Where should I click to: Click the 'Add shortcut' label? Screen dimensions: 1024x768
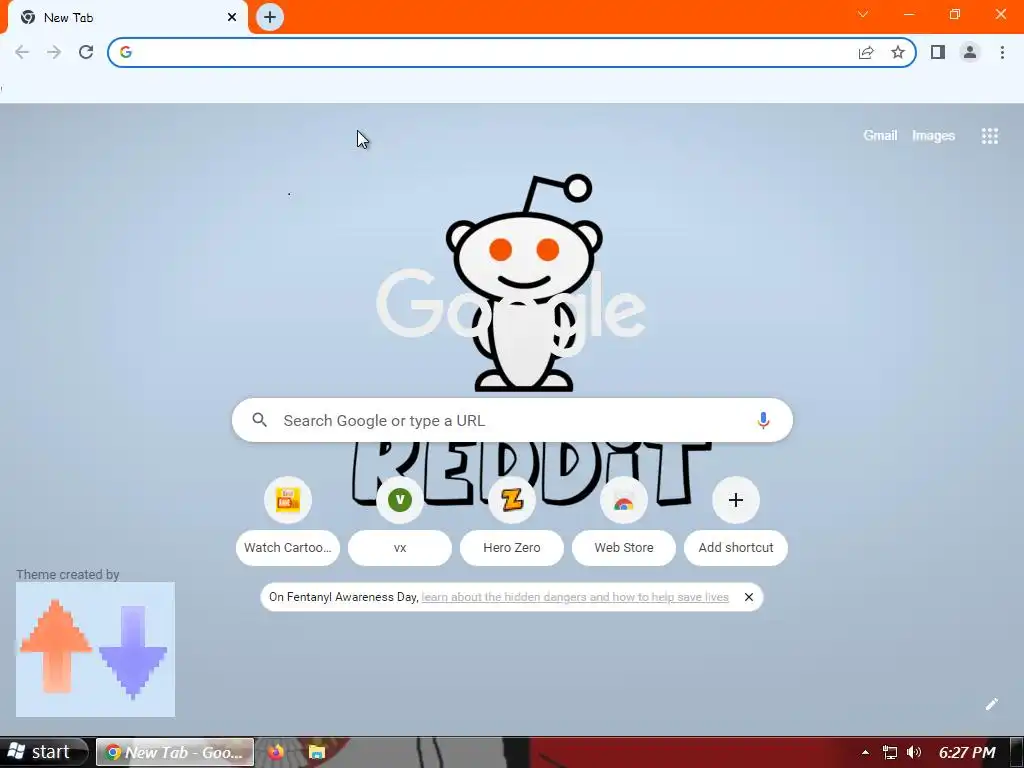736,547
